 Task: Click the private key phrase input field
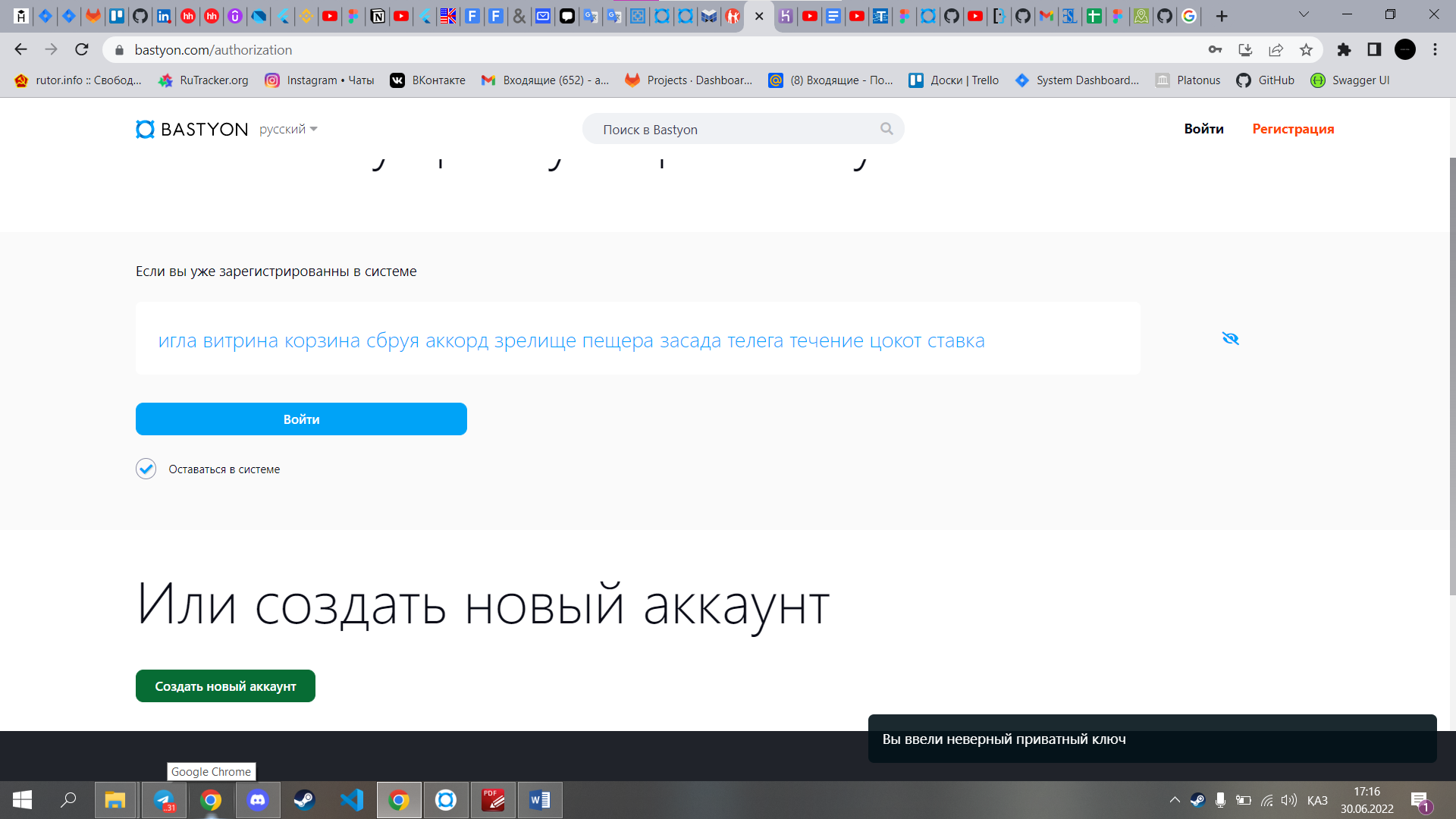click(x=638, y=339)
